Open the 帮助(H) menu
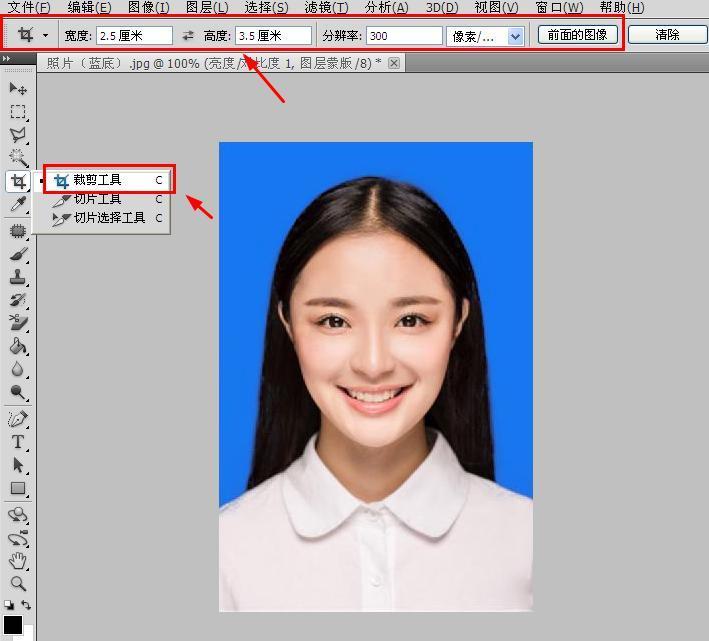 (622, 7)
